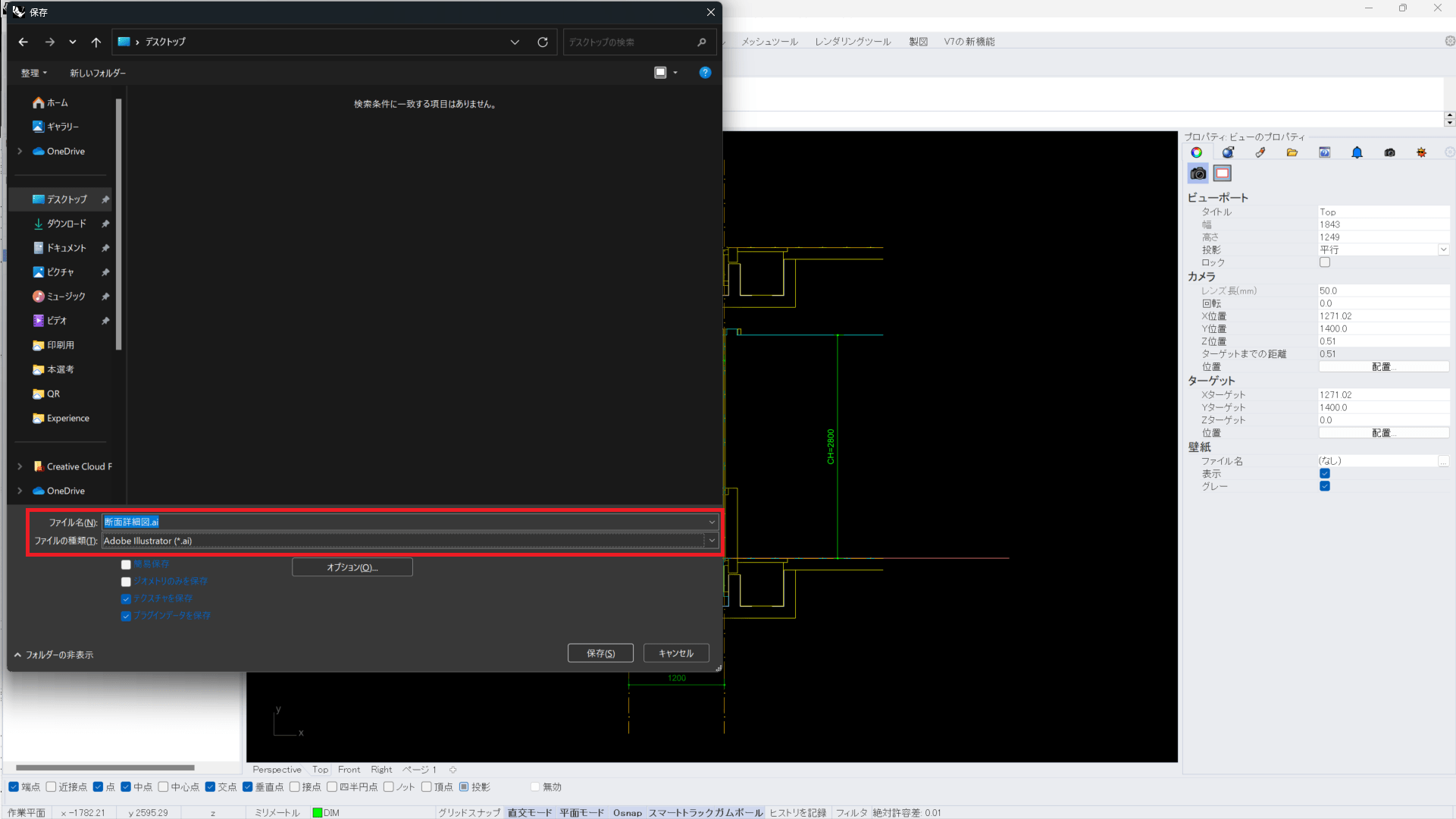Open the Layers folder icon tab

1292,152
